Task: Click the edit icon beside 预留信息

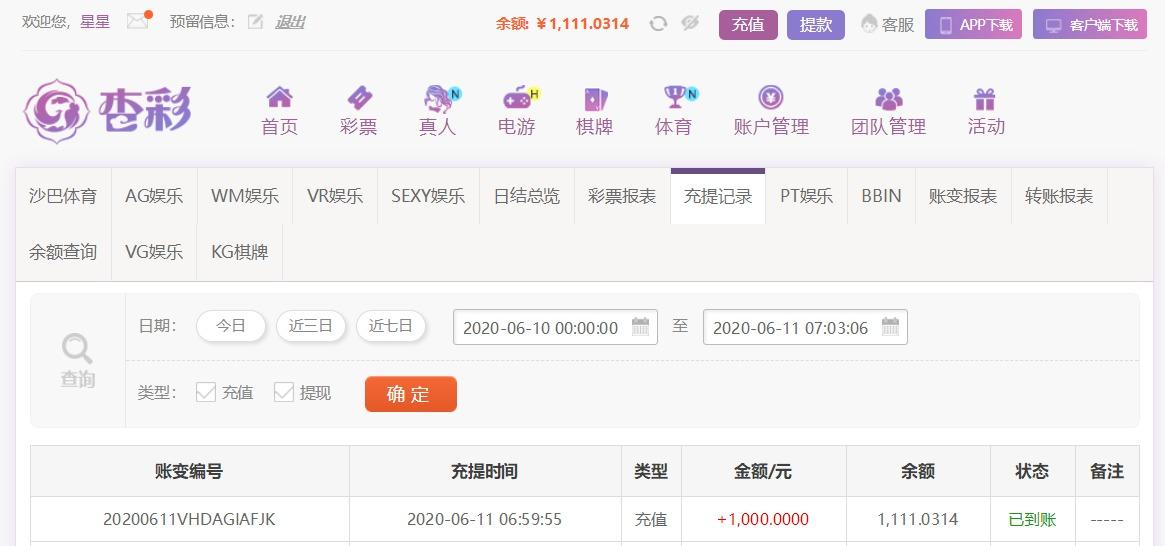Action: click(x=255, y=22)
